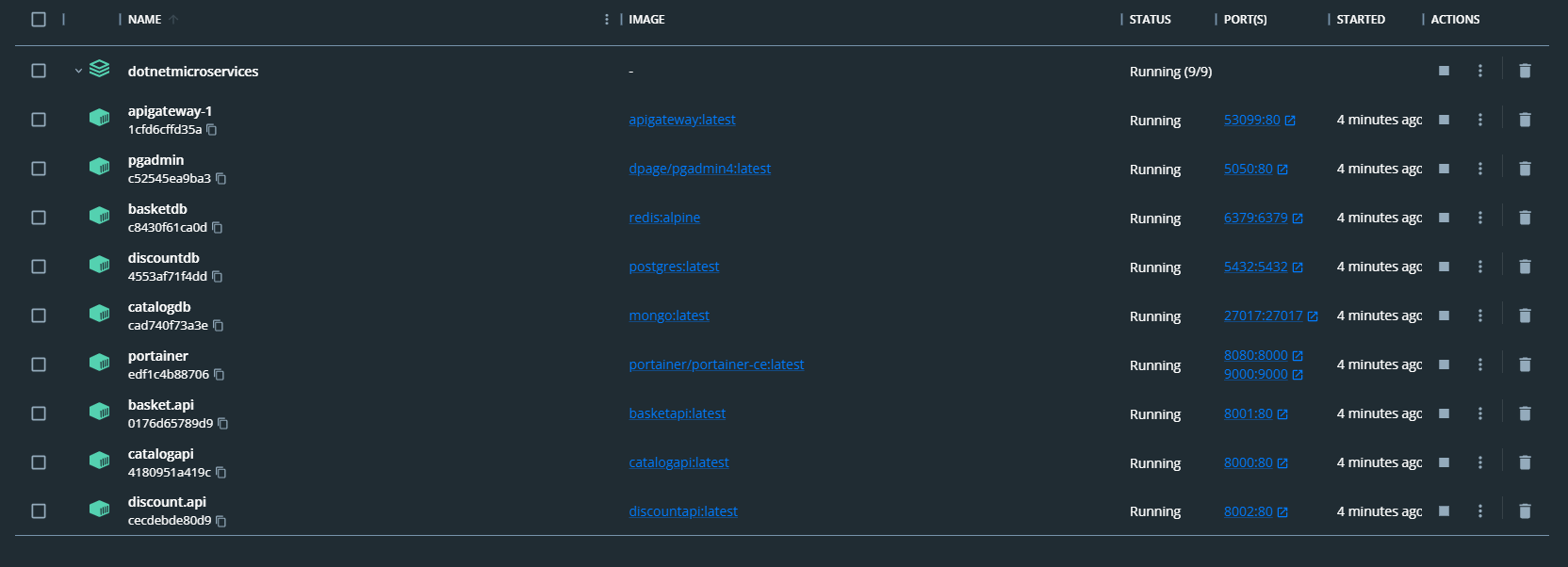Open the postgres:latest image link

pyautogui.click(x=674, y=267)
